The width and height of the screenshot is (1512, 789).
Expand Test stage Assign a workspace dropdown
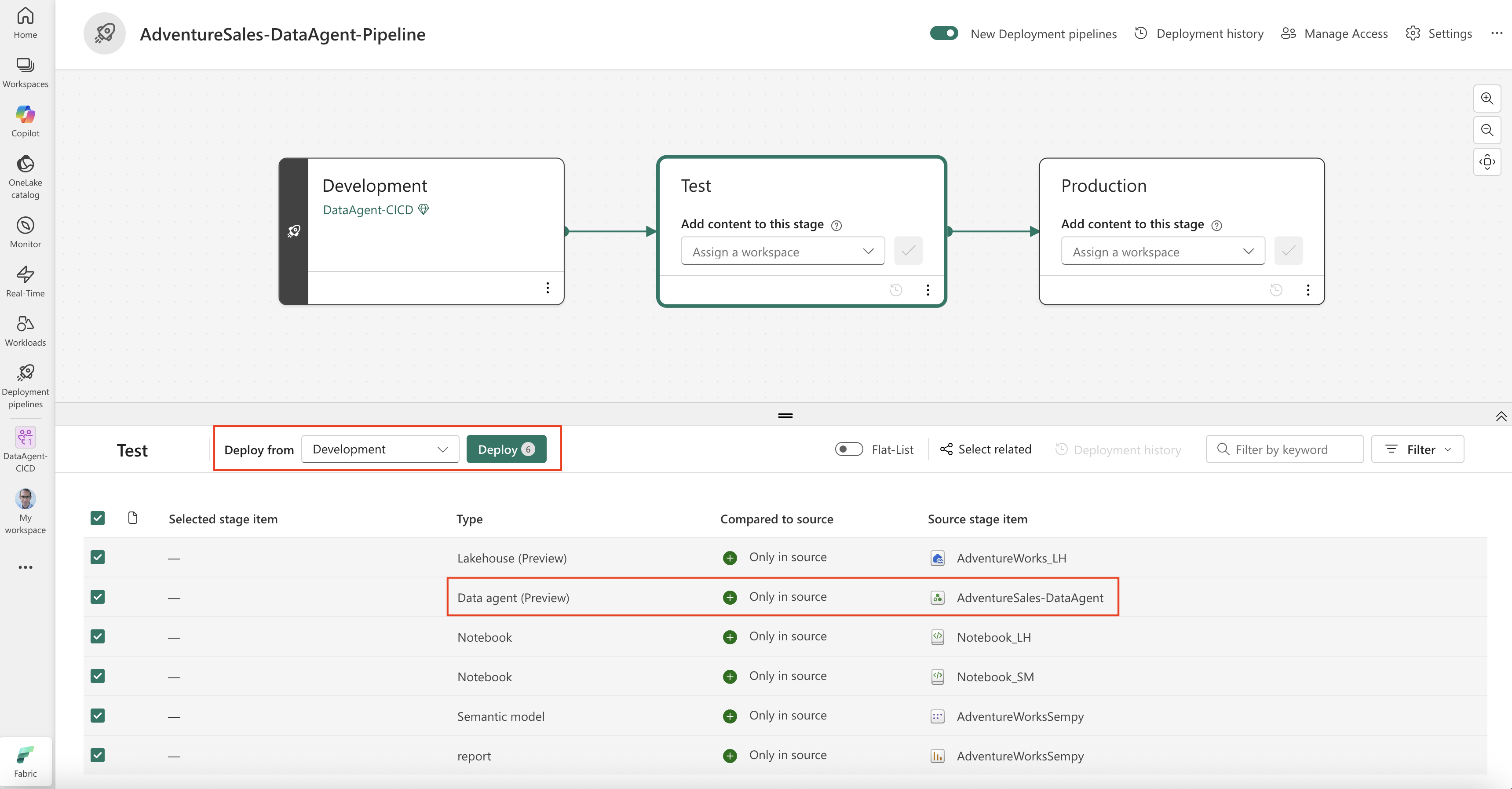pyautogui.click(x=782, y=251)
